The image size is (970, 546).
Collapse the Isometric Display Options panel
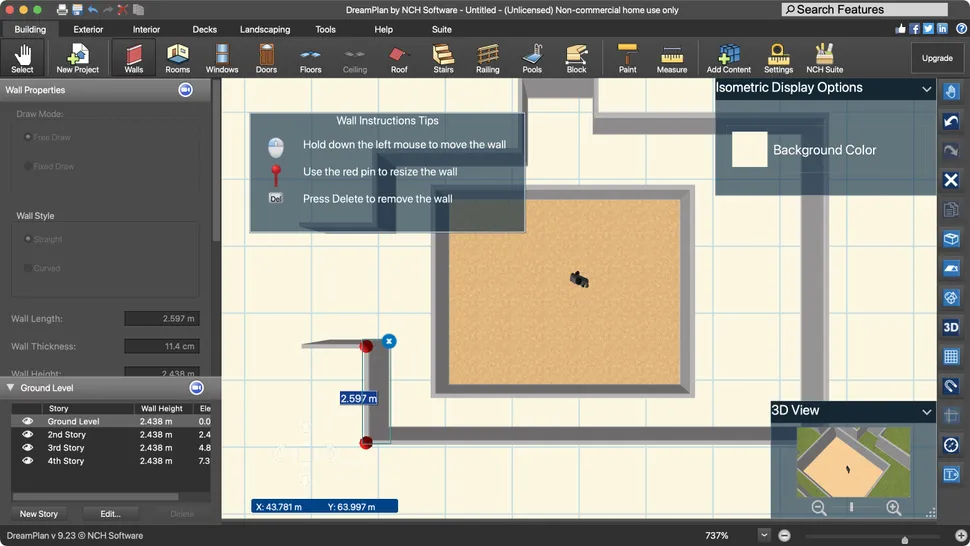pos(927,89)
